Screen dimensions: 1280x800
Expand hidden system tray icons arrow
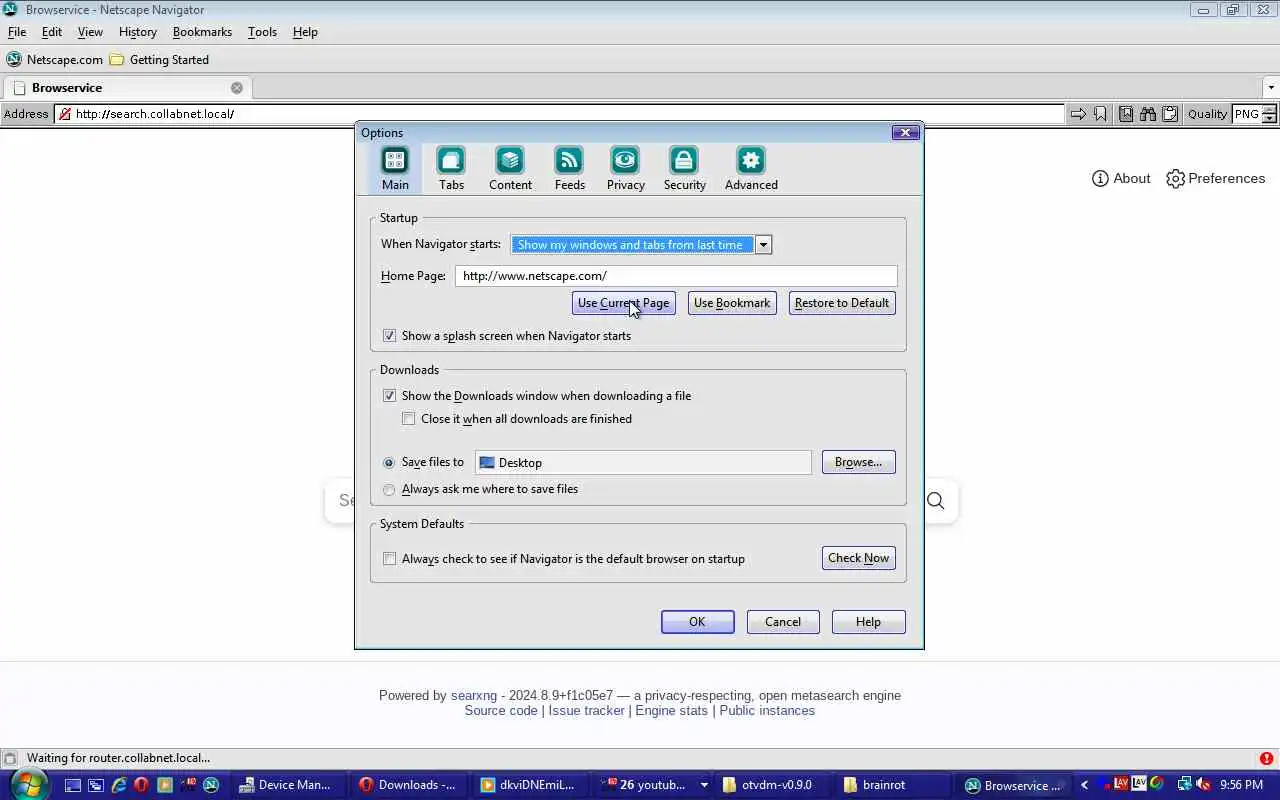coord(1084,786)
